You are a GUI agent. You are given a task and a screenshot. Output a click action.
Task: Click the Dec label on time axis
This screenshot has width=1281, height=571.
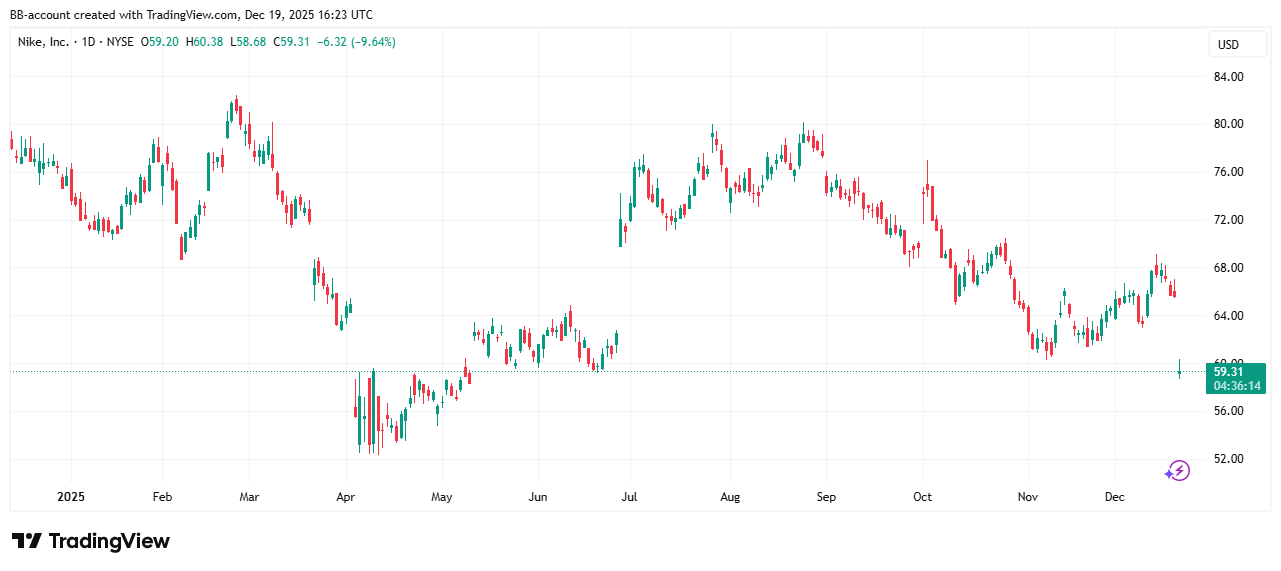[x=1115, y=496]
